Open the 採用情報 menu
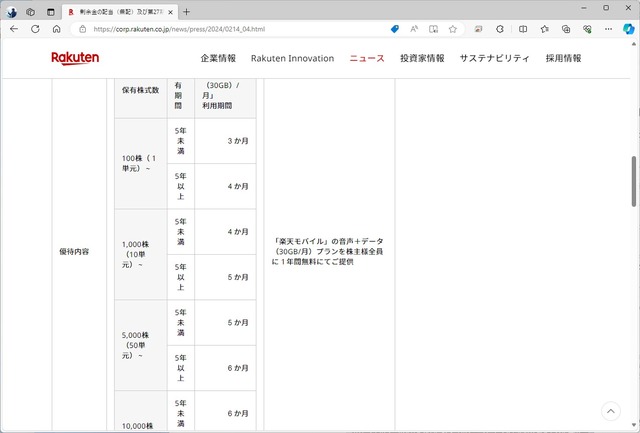This screenshot has width=640, height=433. click(564, 58)
